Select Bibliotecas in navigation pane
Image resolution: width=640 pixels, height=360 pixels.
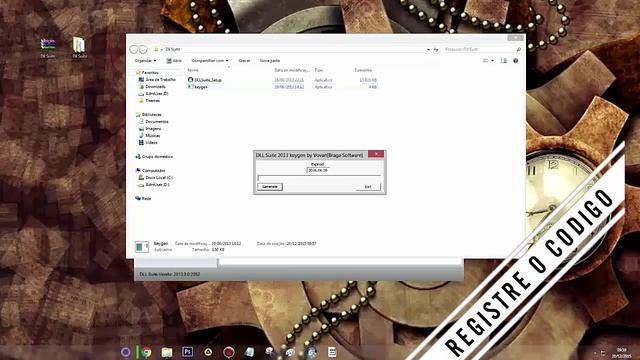tap(151, 115)
